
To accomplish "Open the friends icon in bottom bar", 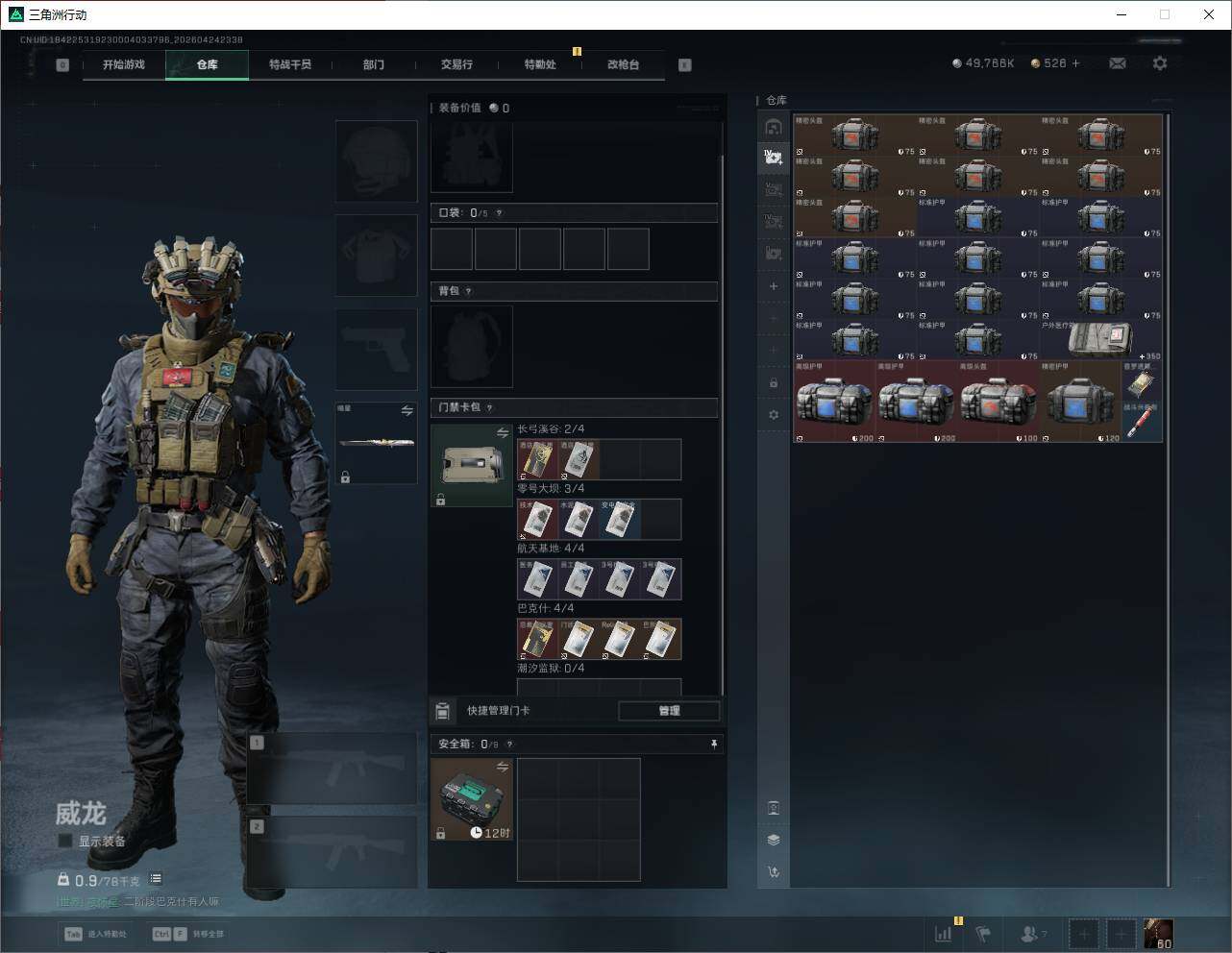I will pyautogui.click(x=1031, y=933).
